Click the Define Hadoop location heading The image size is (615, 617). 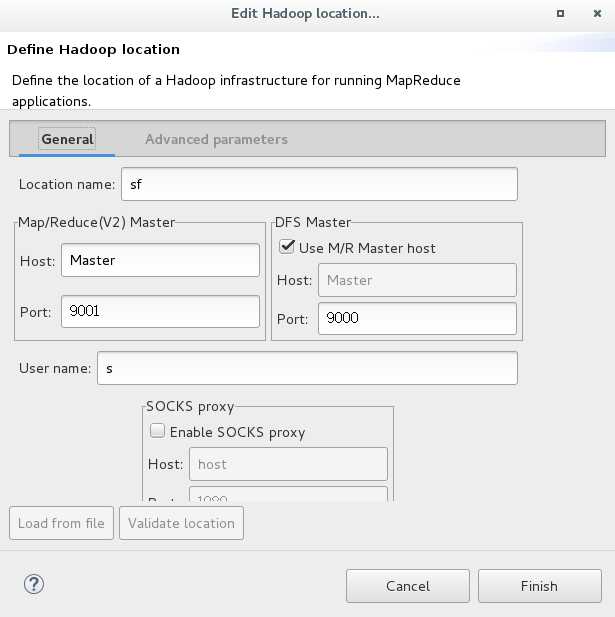point(93,50)
